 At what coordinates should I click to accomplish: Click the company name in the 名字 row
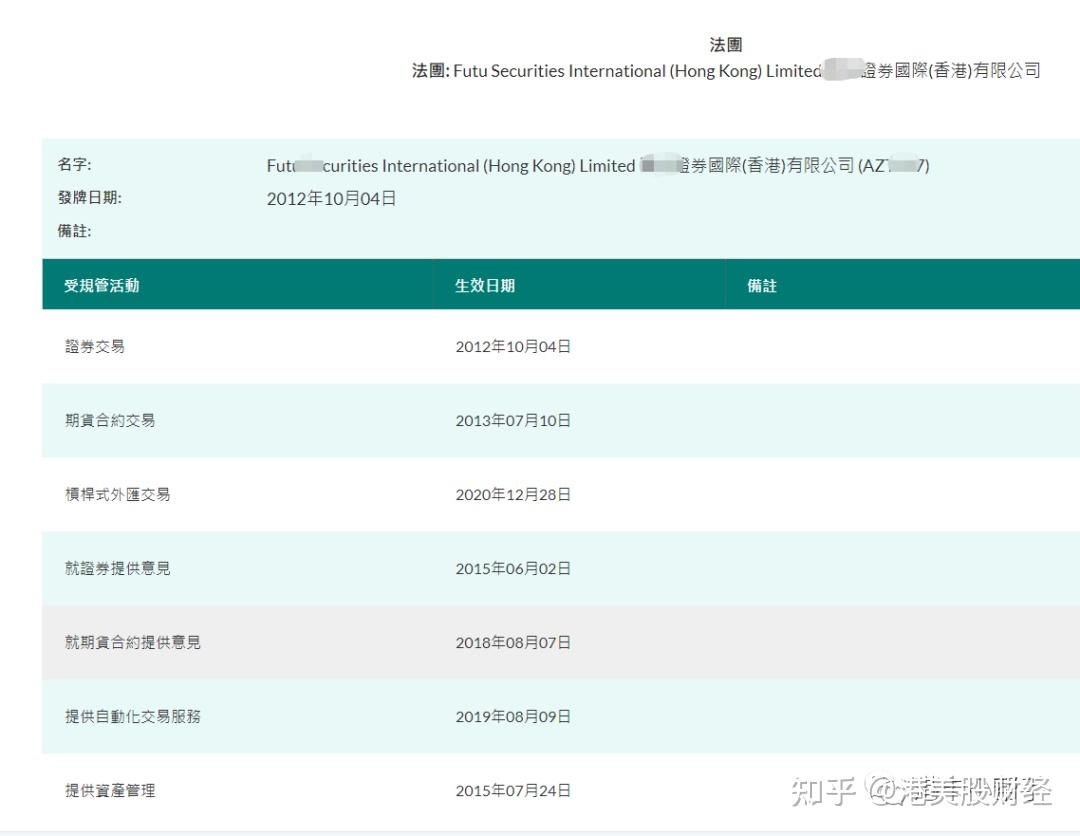tap(598, 165)
